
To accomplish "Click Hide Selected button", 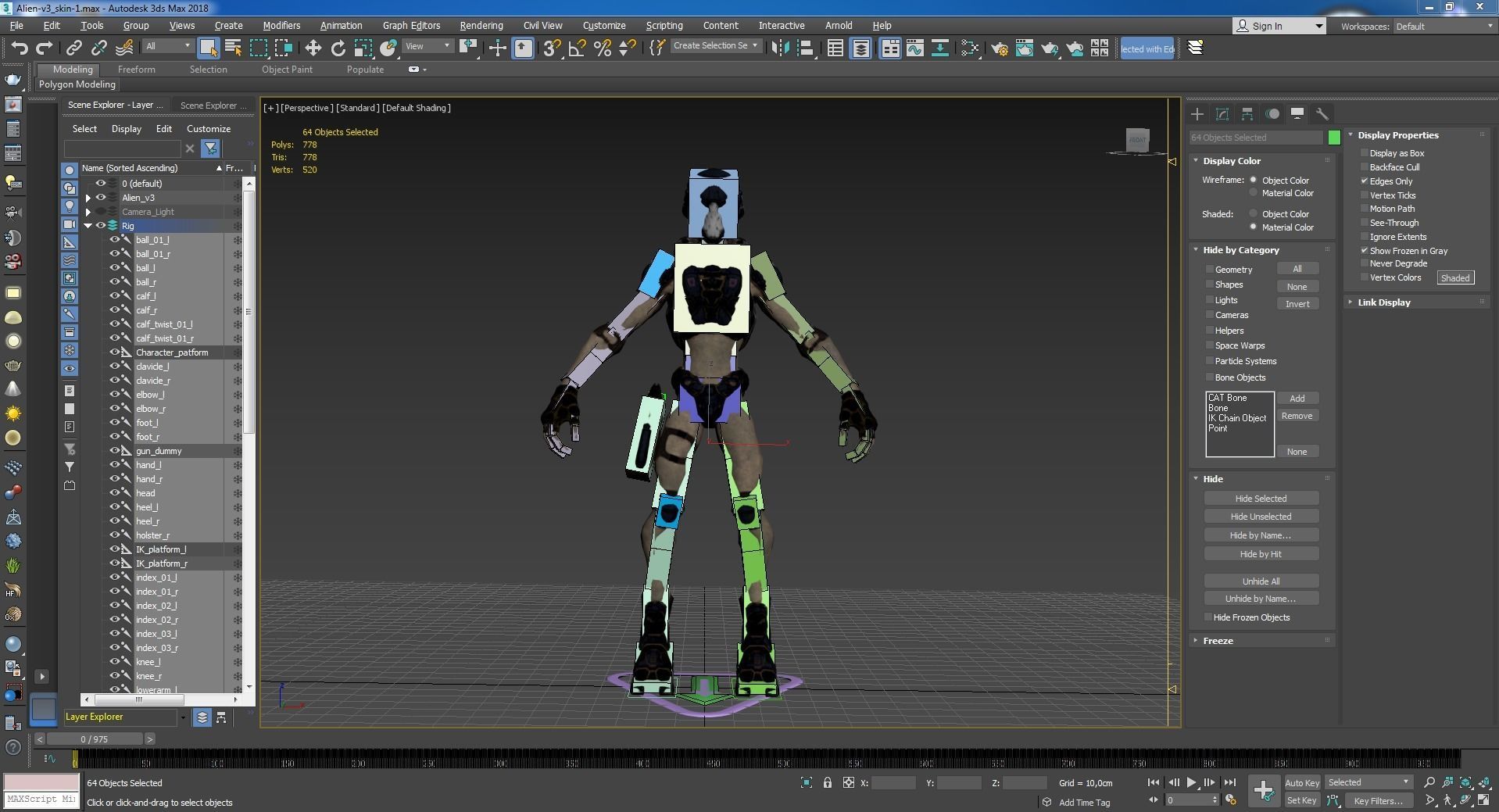I will (x=1261, y=499).
